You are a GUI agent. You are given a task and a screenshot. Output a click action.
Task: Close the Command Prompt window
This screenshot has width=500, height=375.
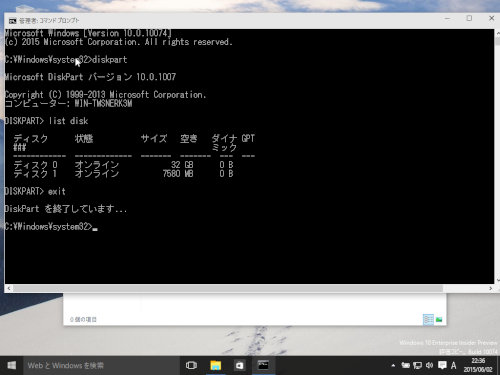[491, 18]
